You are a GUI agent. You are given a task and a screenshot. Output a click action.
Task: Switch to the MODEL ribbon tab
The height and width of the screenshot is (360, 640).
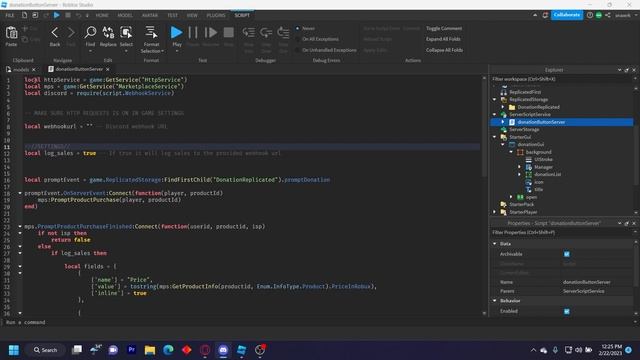click(x=125, y=15)
